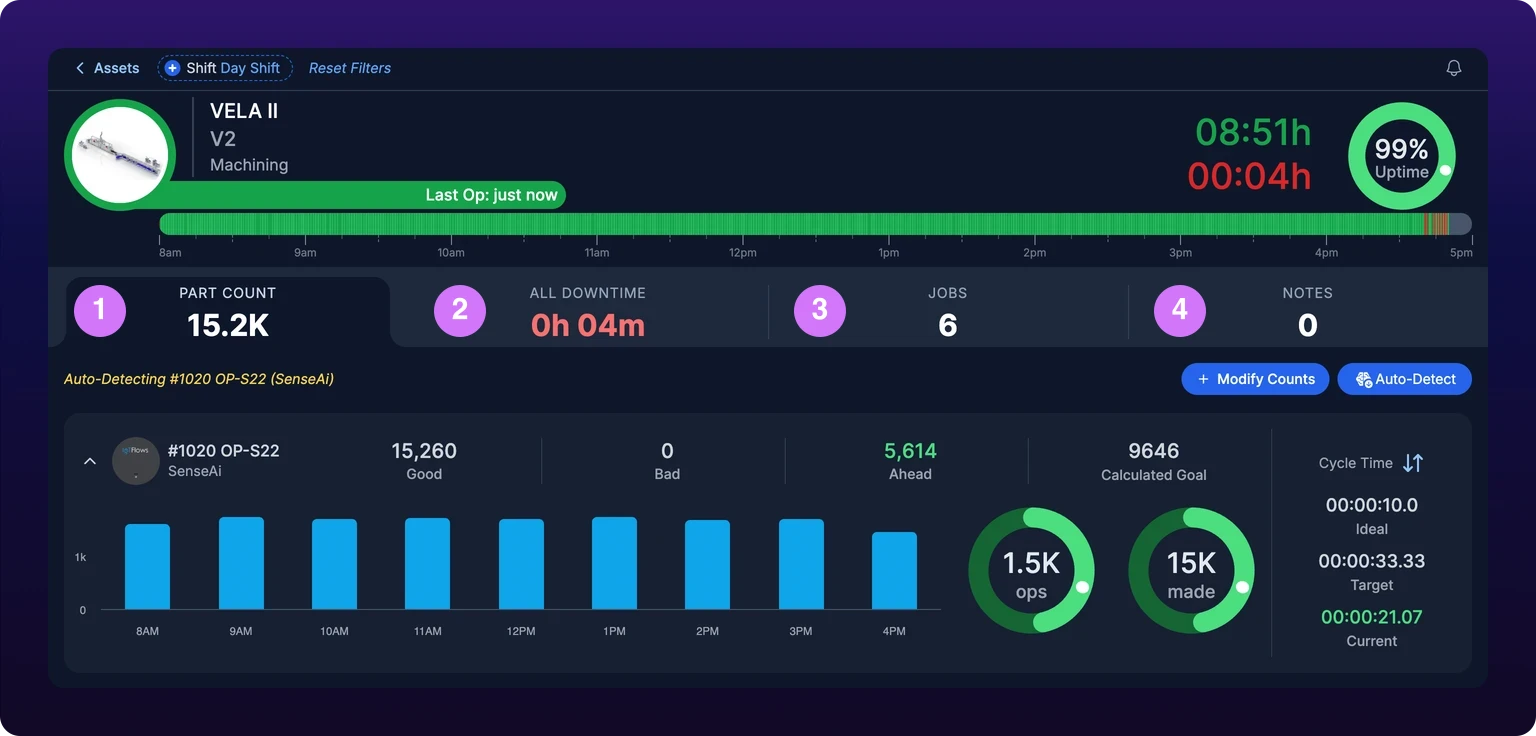This screenshot has height=736, width=1536.
Task: Click the 4PM bar in chart
Action: click(894, 571)
